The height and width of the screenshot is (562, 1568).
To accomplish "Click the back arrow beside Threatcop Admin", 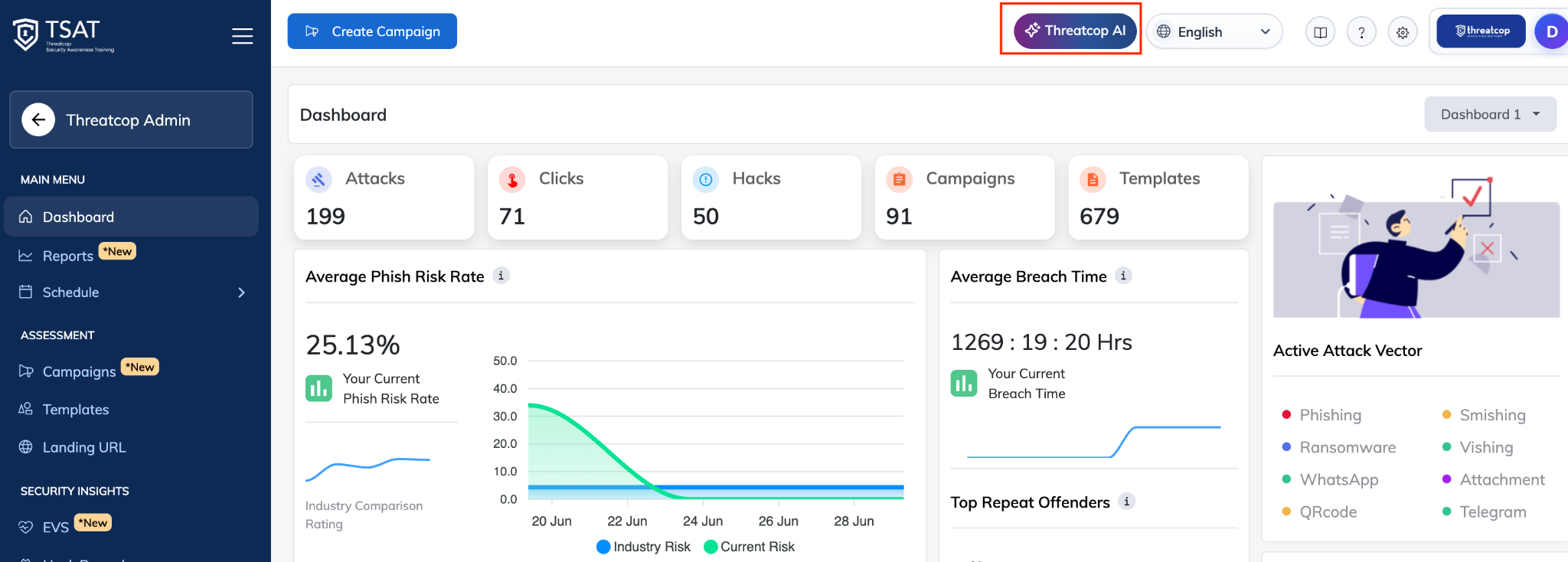I will click(x=38, y=119).
